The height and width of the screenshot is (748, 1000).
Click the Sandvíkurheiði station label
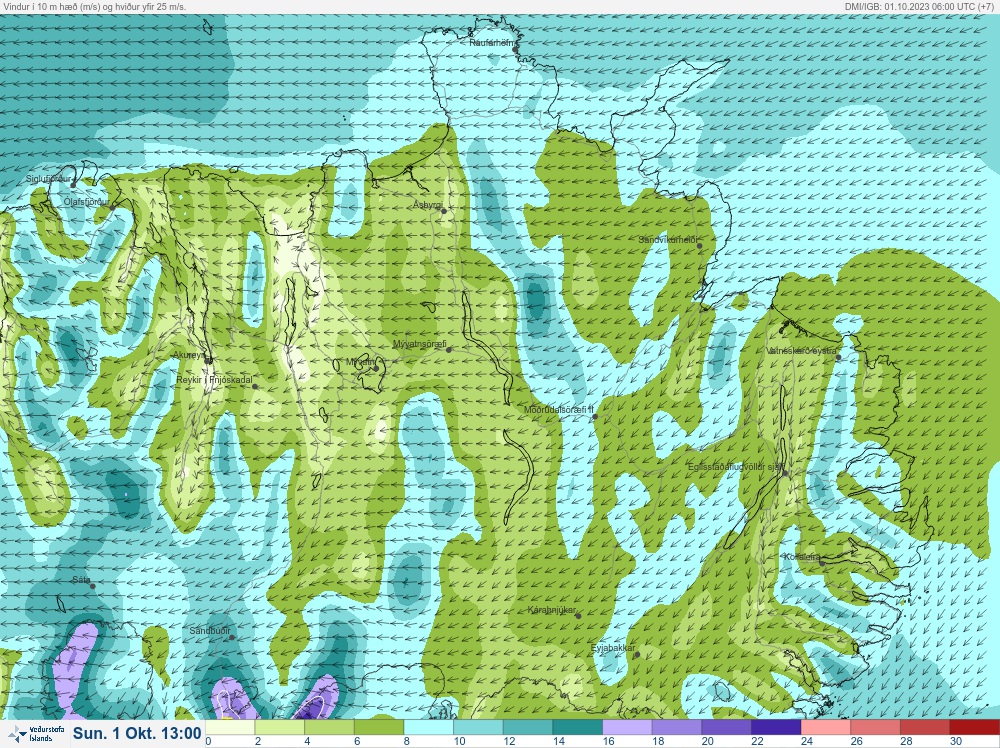tap(668, 240)
